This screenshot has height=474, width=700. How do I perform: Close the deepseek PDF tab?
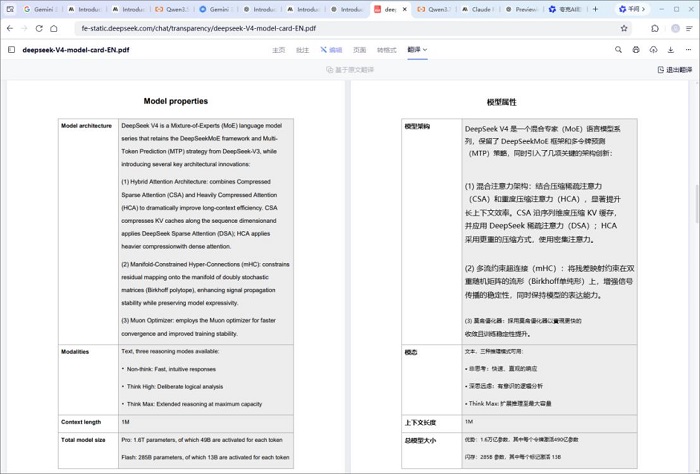coord(405,9)
